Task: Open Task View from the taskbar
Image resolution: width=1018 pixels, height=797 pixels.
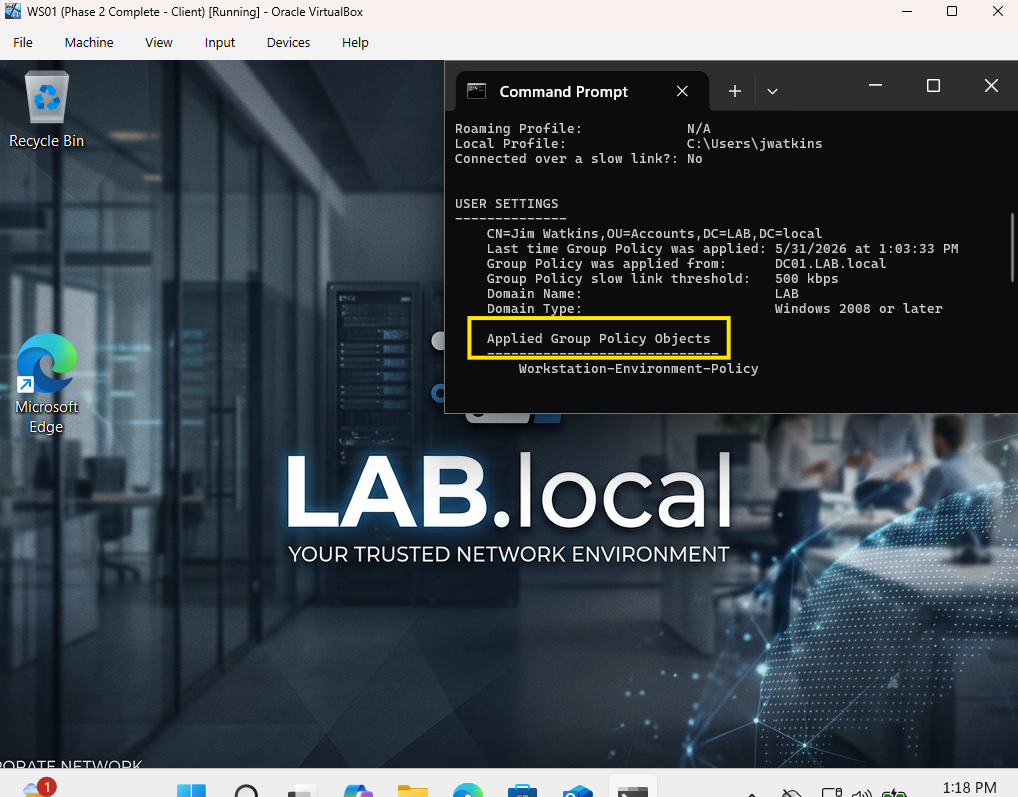Action: coord(301,790)
